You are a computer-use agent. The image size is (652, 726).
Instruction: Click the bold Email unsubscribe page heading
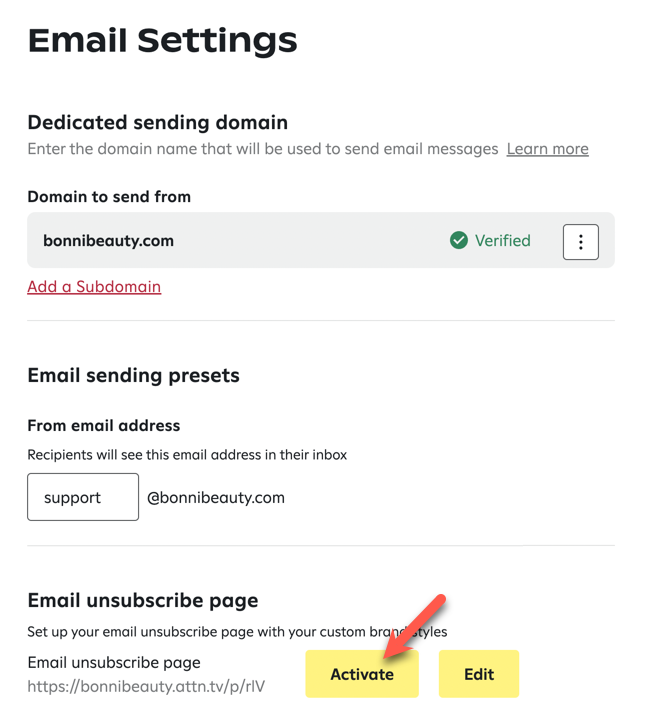click(143, 601)
